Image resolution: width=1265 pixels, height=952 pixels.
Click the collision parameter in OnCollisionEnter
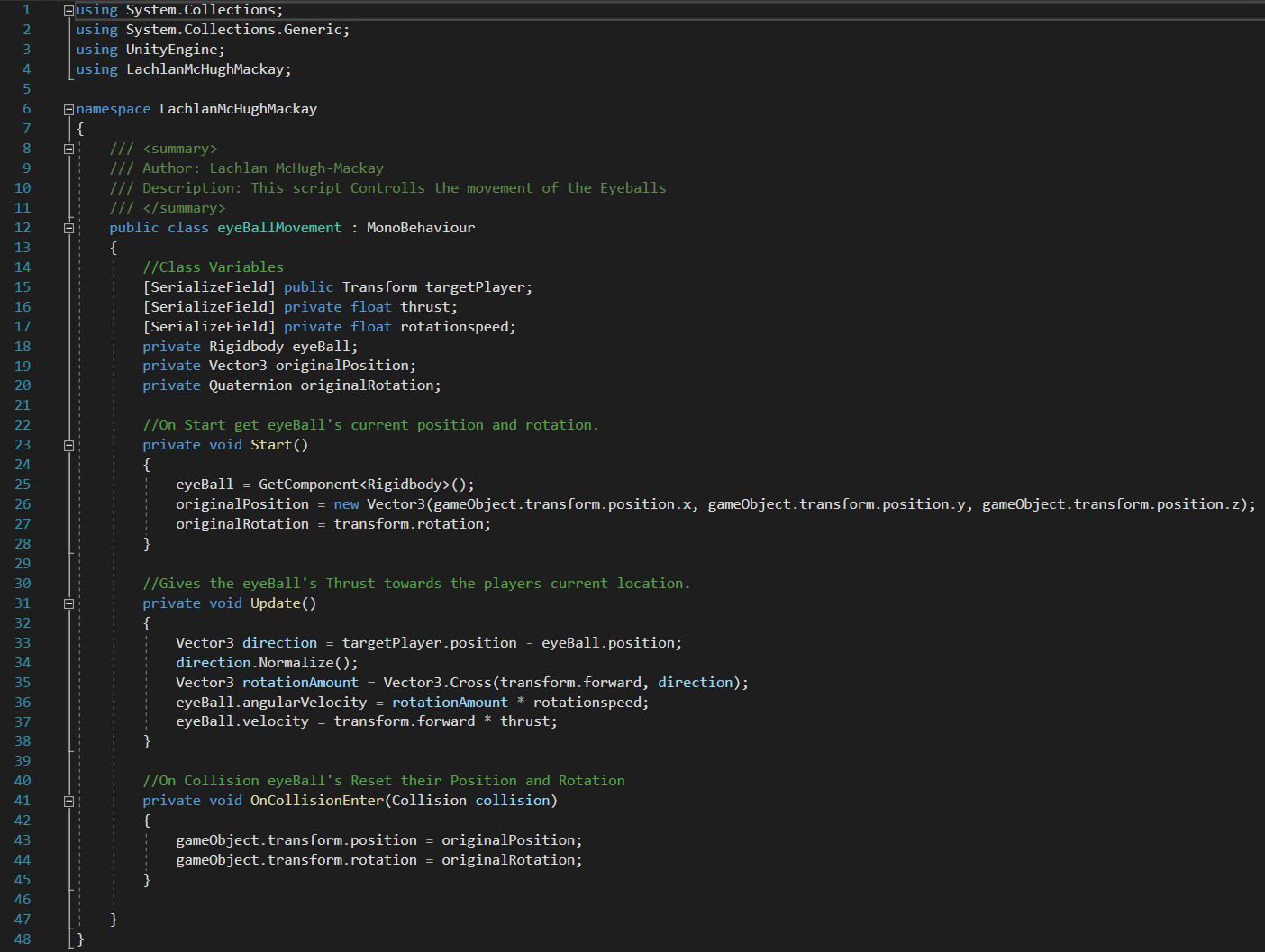coord(512,801)
